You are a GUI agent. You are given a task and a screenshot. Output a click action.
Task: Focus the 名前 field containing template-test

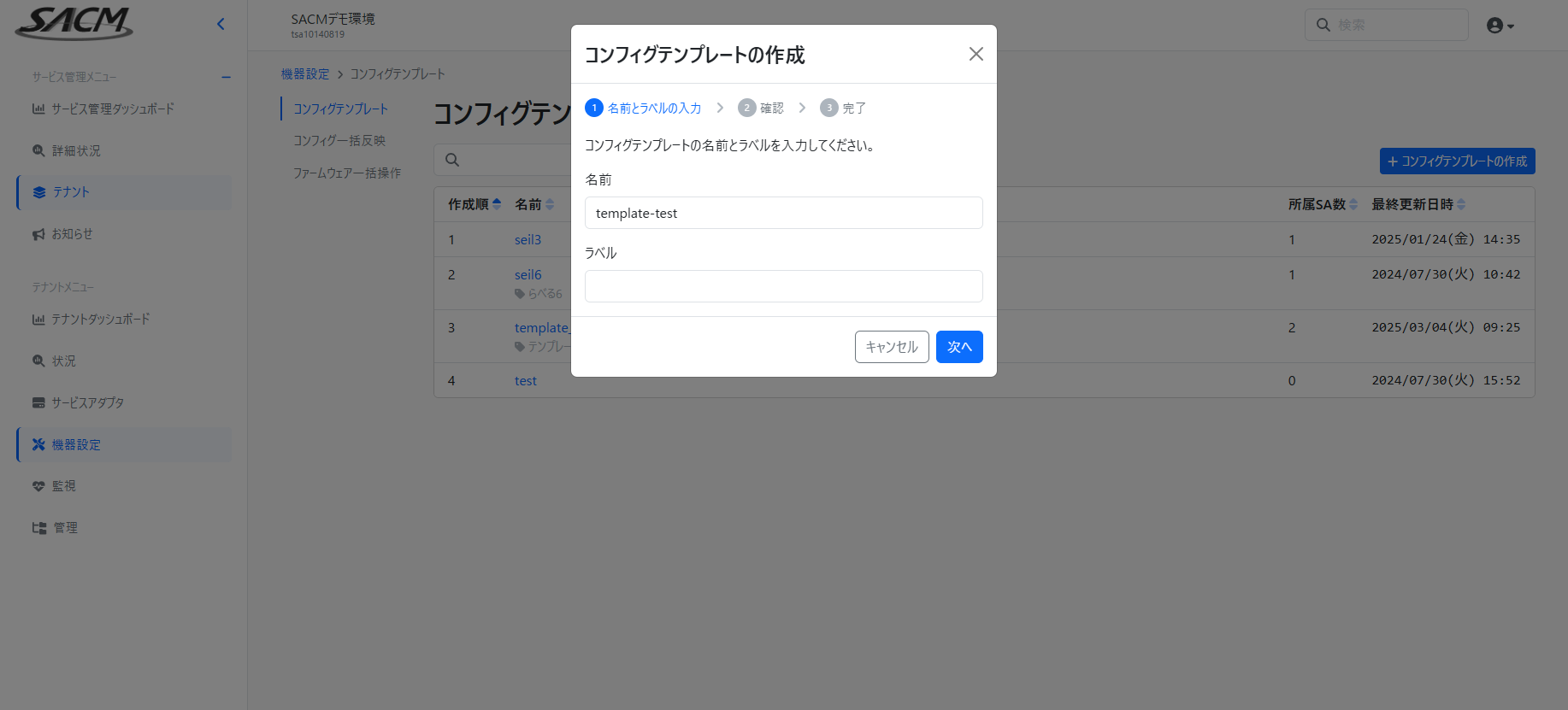[783, 213]
